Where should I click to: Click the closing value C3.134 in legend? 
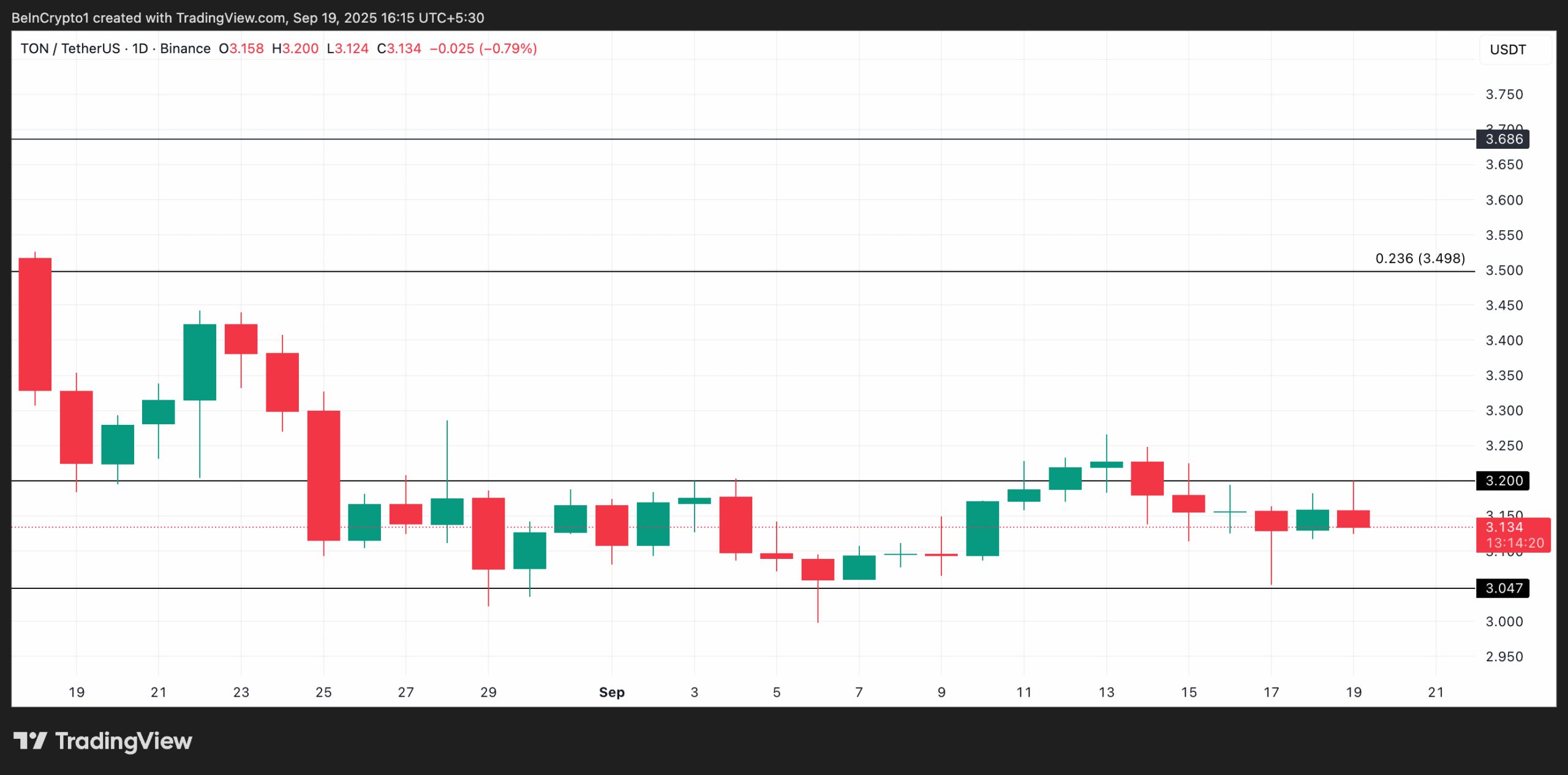399,48
